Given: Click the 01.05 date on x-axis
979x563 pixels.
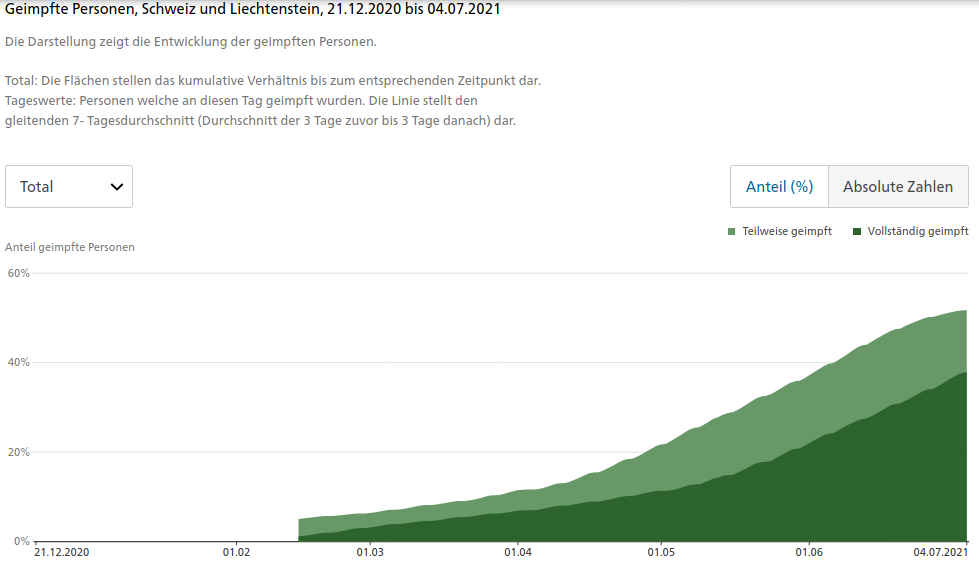Looking at the screenshot, I should 661,552.
